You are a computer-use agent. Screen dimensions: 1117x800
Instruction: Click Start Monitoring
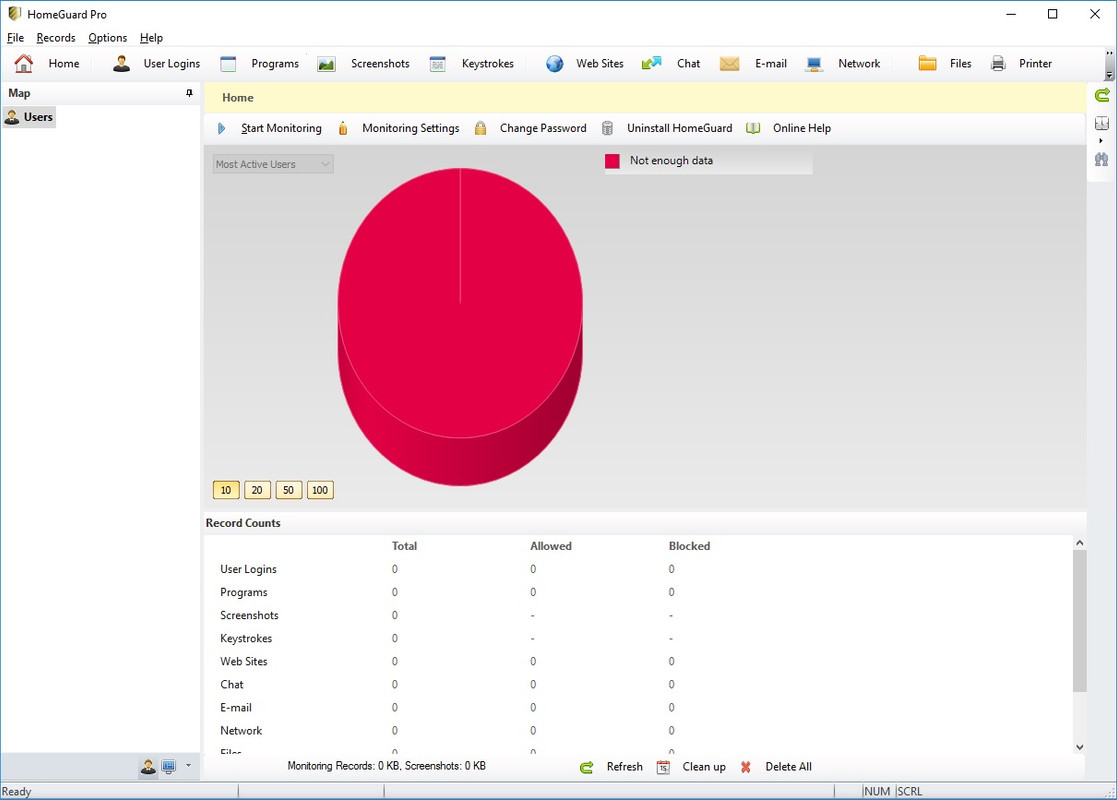tap(269, 128)
